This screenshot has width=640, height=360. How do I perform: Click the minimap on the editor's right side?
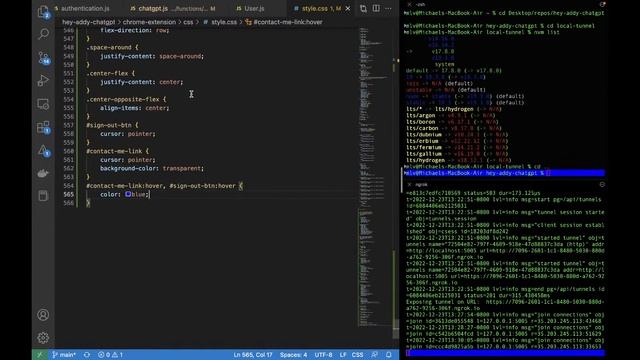(371, 176)
